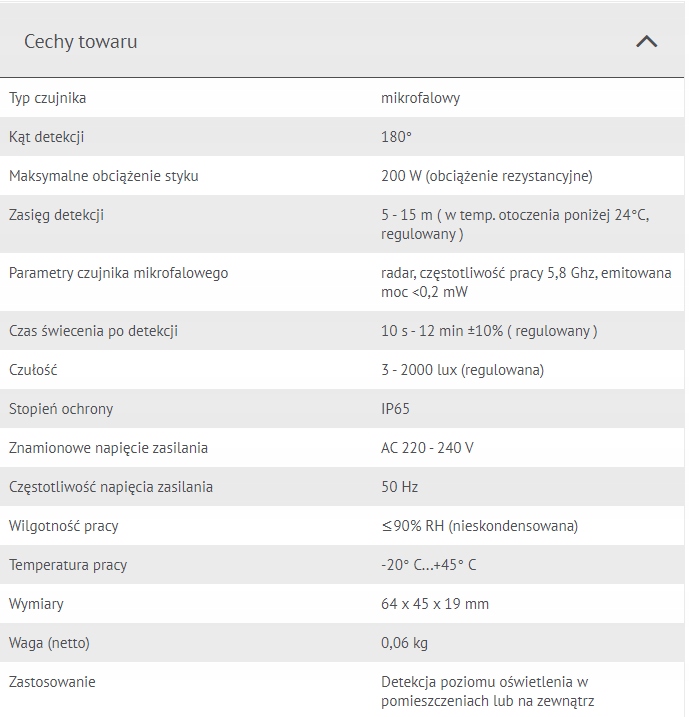Click the Typ czujnika label
This screenshot has width=689, height=717.
pos(47,98)
